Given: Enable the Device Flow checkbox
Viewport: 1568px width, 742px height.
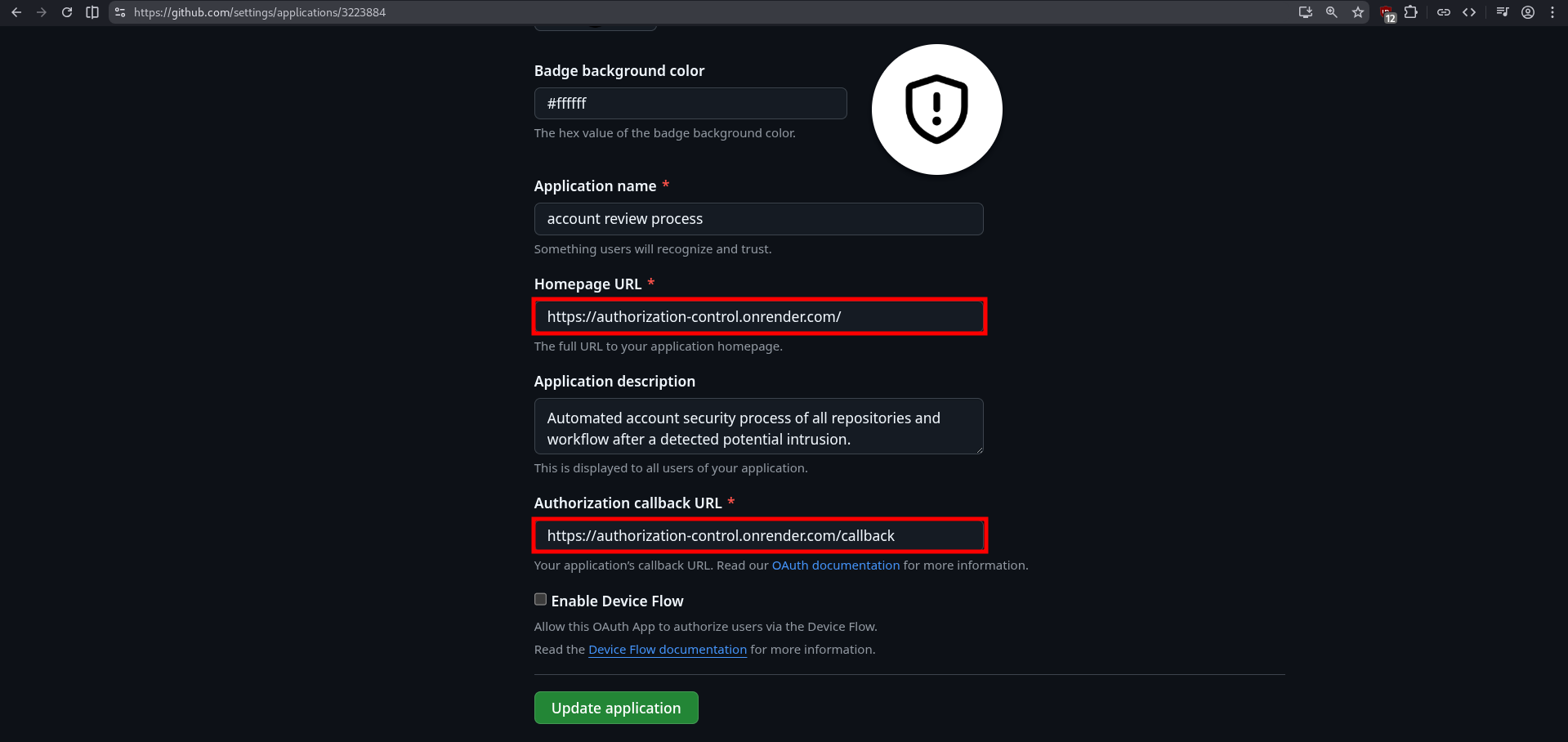Looking at the screenshot, I should click(539, 599).
